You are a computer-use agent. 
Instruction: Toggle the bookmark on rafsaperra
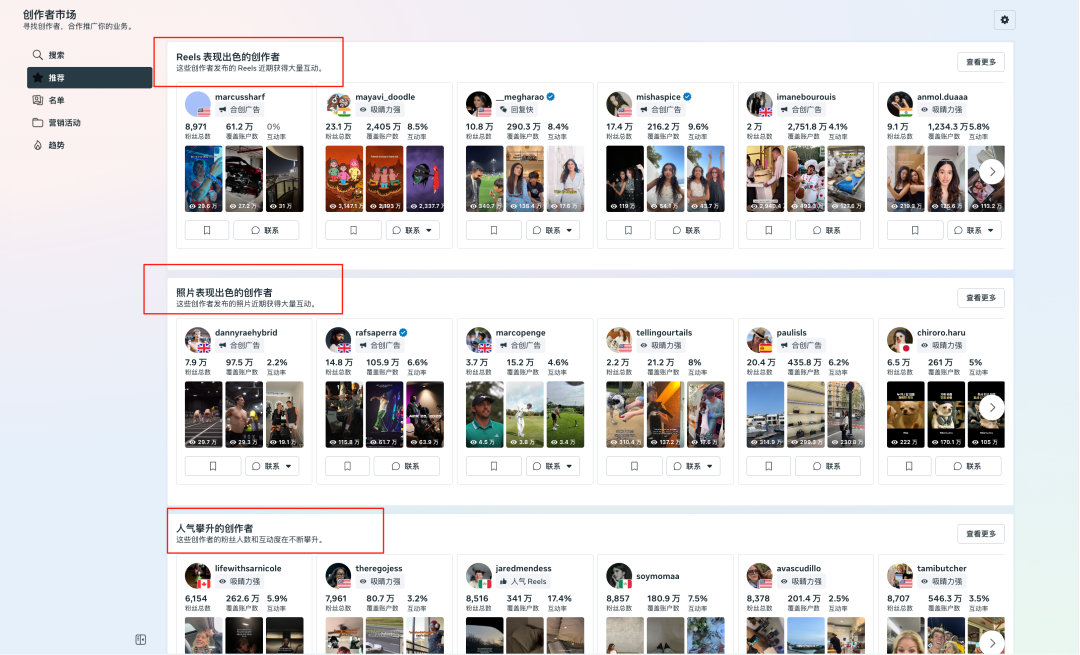click(x=346, y=465)
